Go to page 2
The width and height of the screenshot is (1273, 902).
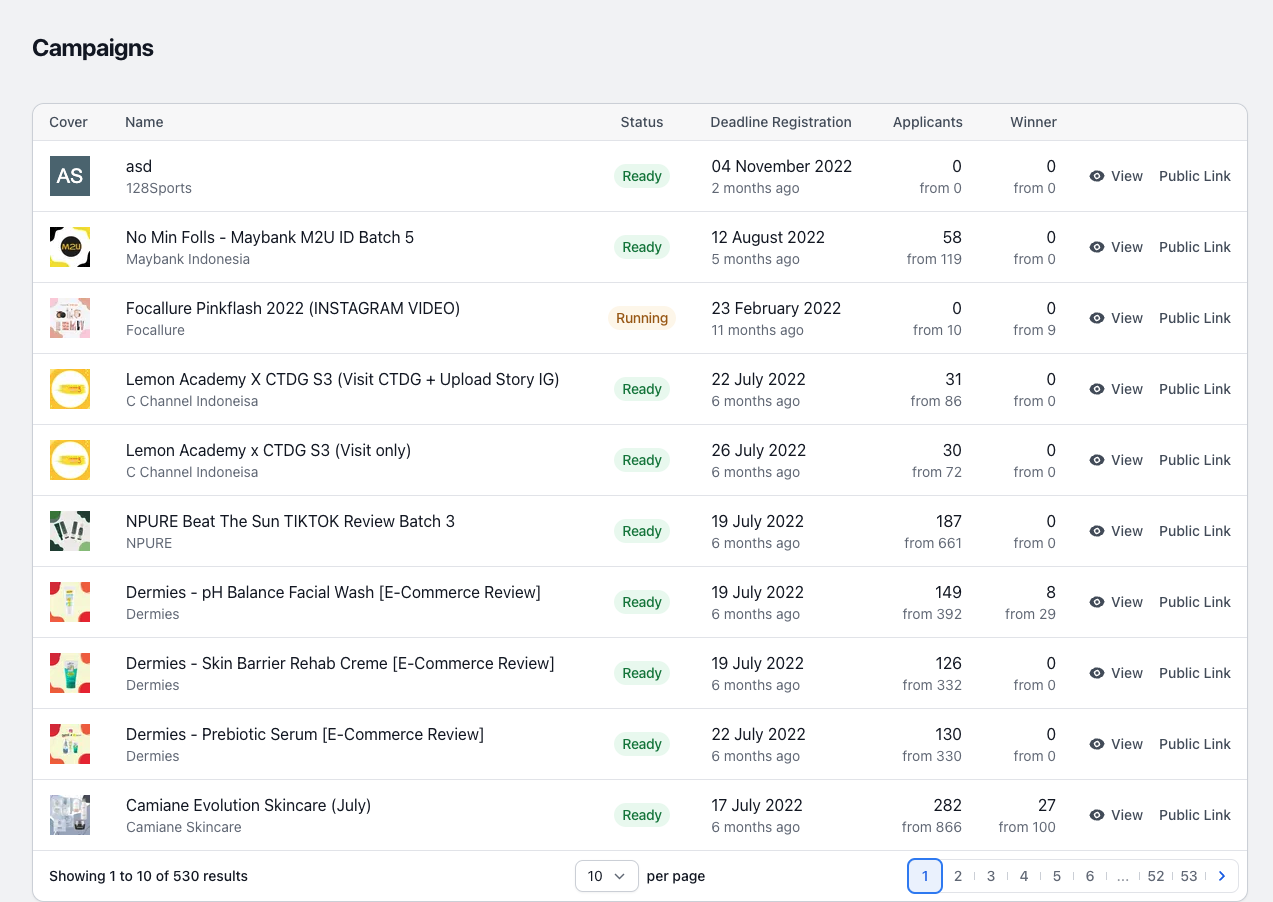click(x=958, y=876)
